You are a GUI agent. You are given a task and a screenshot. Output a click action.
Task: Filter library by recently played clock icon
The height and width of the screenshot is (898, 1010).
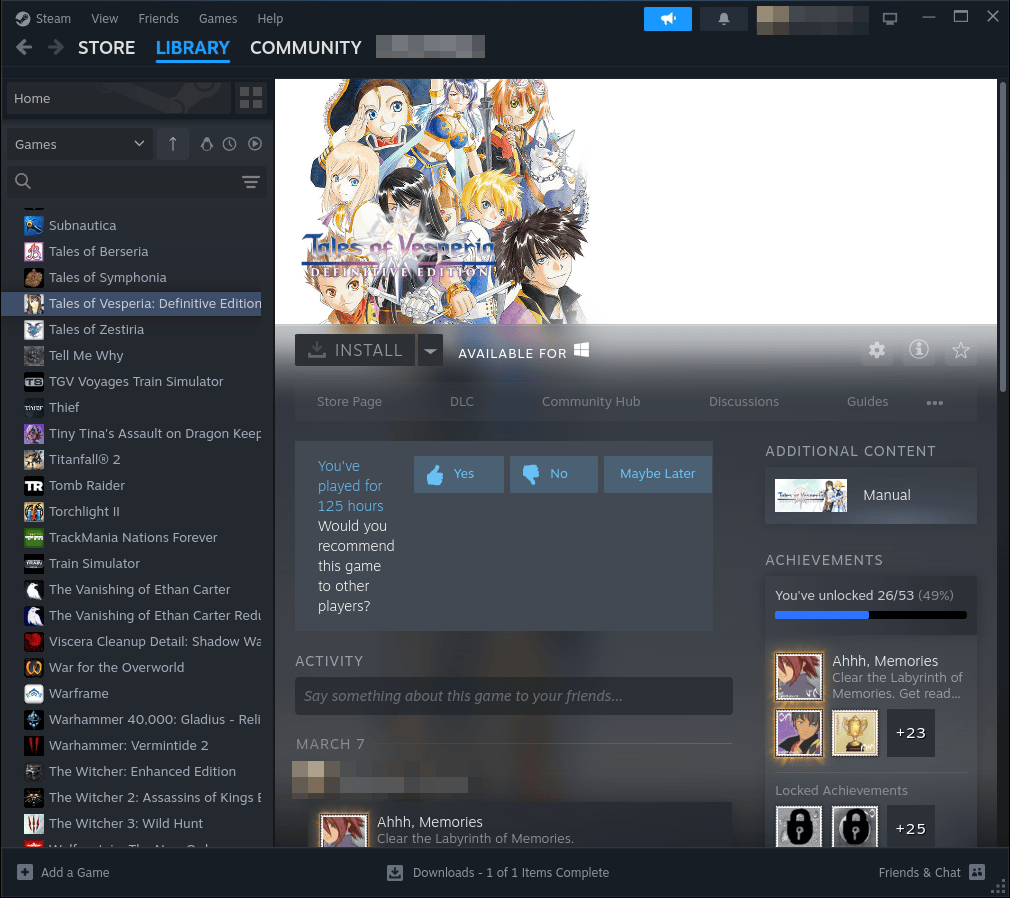pyautogui.click(x=229, y=144)
